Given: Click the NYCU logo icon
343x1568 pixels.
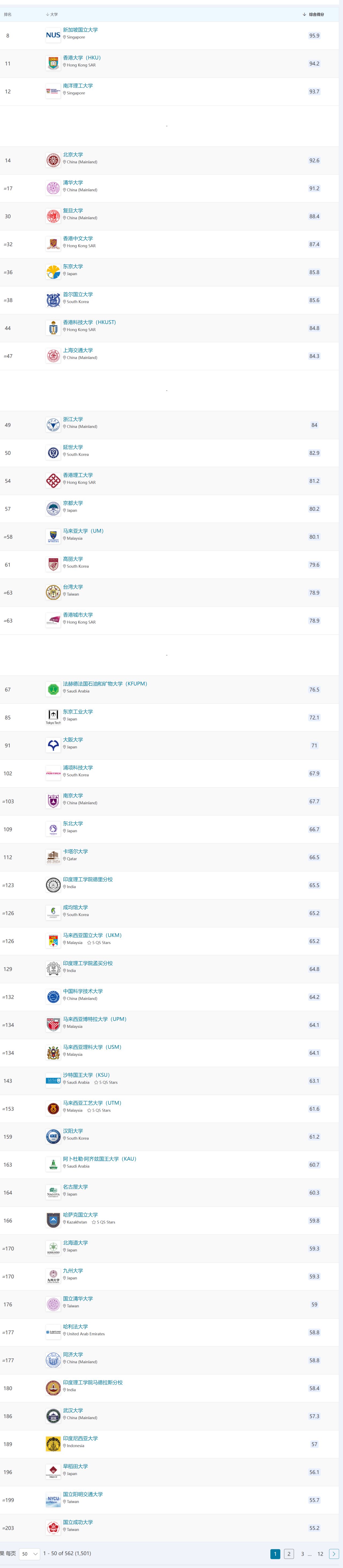Looking at the screenshot, I should [x=53, y=1500].
